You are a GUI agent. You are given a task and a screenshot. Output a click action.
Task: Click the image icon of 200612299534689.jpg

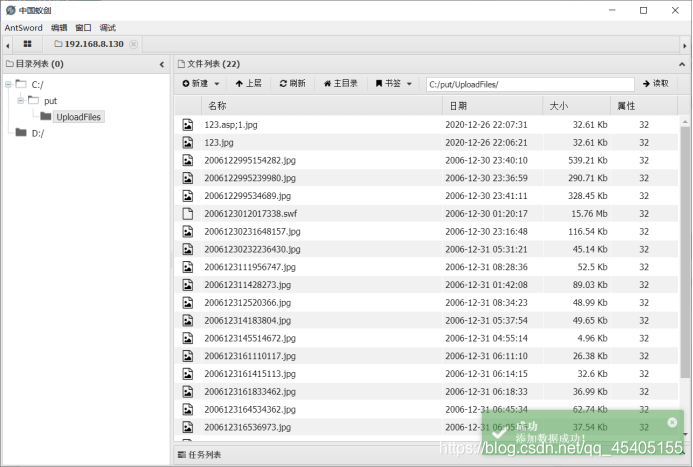[188, 196]
